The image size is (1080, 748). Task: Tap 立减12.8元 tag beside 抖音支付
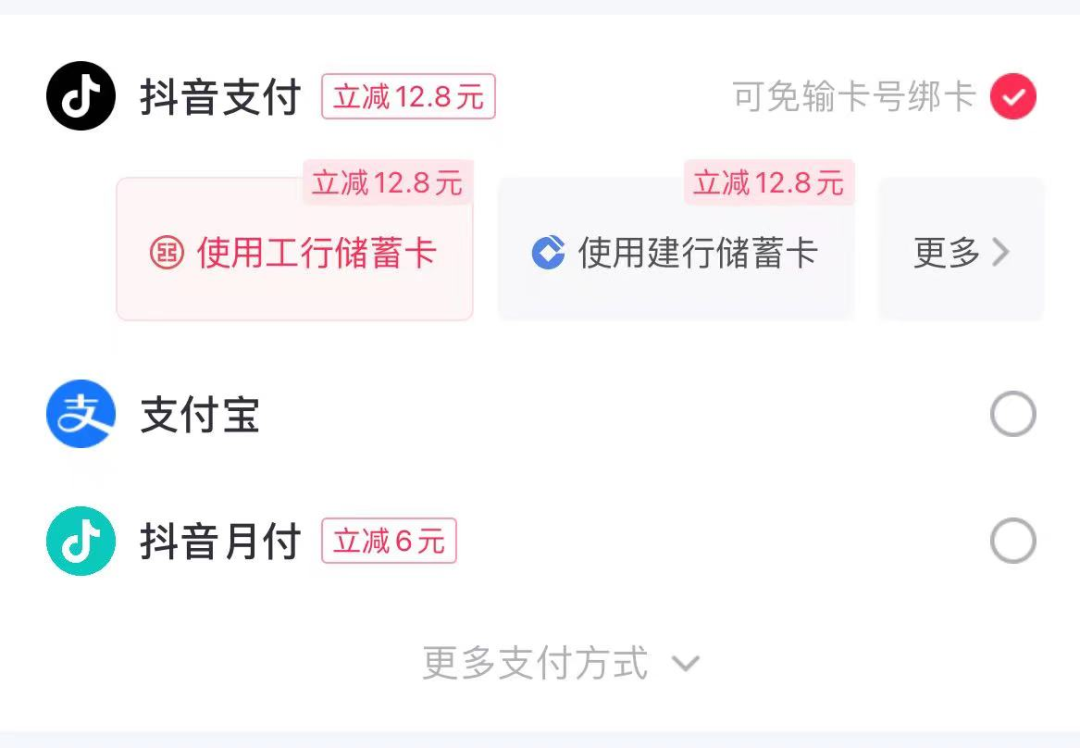click(408, 97)
